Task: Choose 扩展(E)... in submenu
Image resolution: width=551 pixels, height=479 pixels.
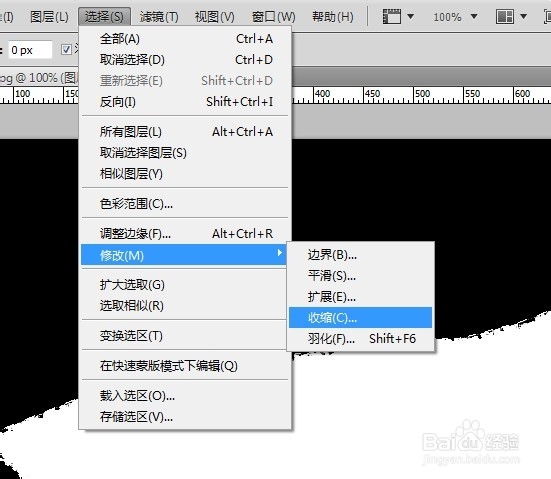Action: [361, 297]
